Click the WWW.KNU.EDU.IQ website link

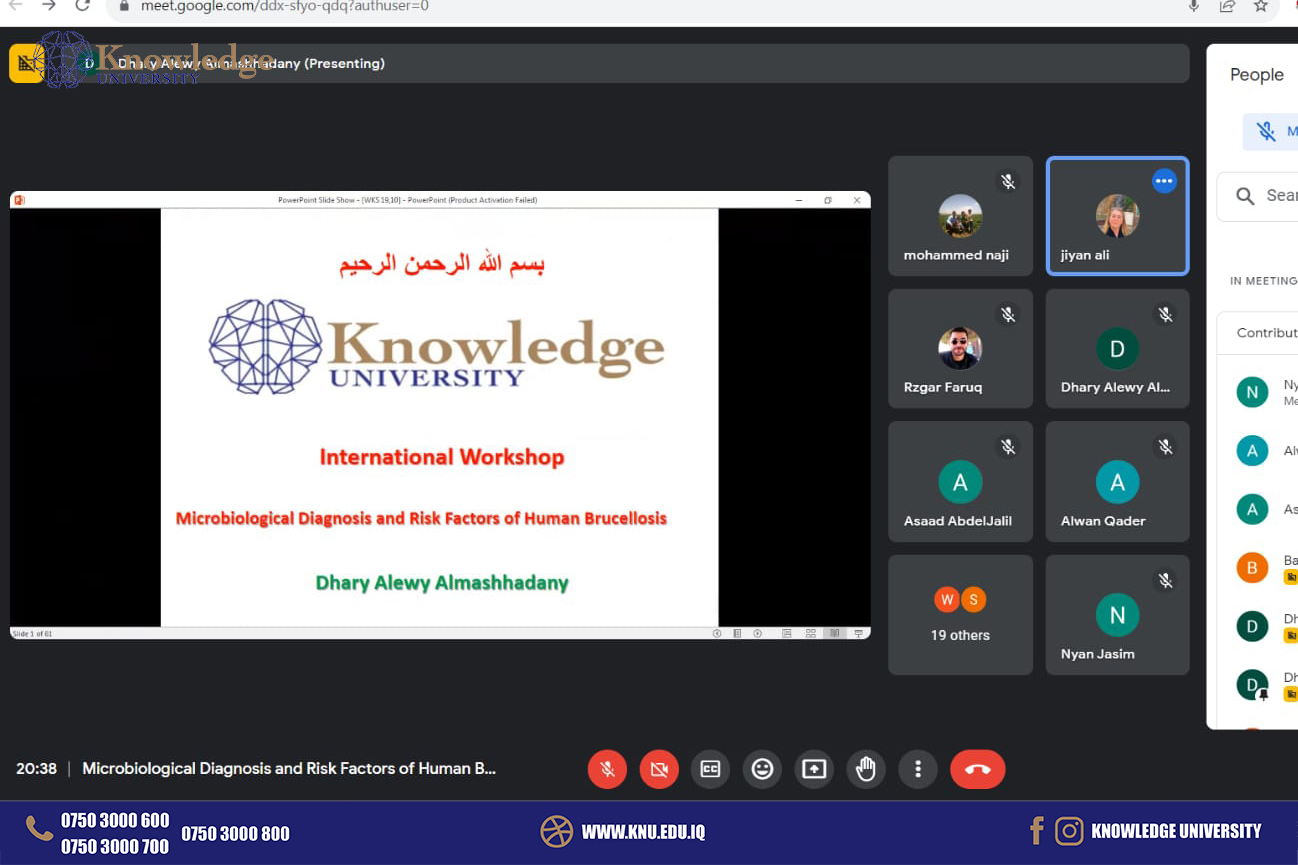point(643,832)
